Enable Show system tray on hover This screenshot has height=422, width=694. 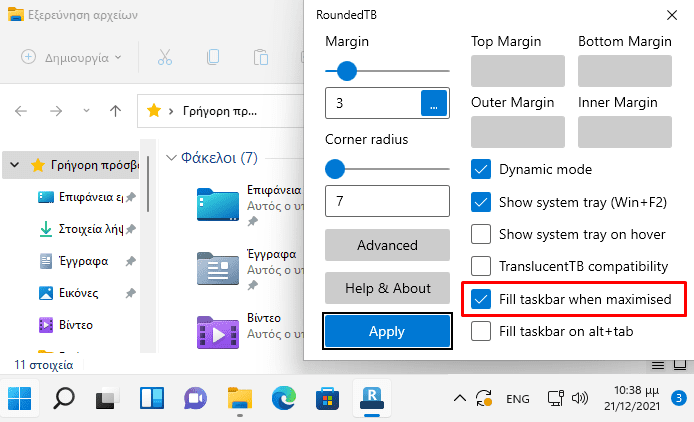pyautogui.click(x=481, y=234)
